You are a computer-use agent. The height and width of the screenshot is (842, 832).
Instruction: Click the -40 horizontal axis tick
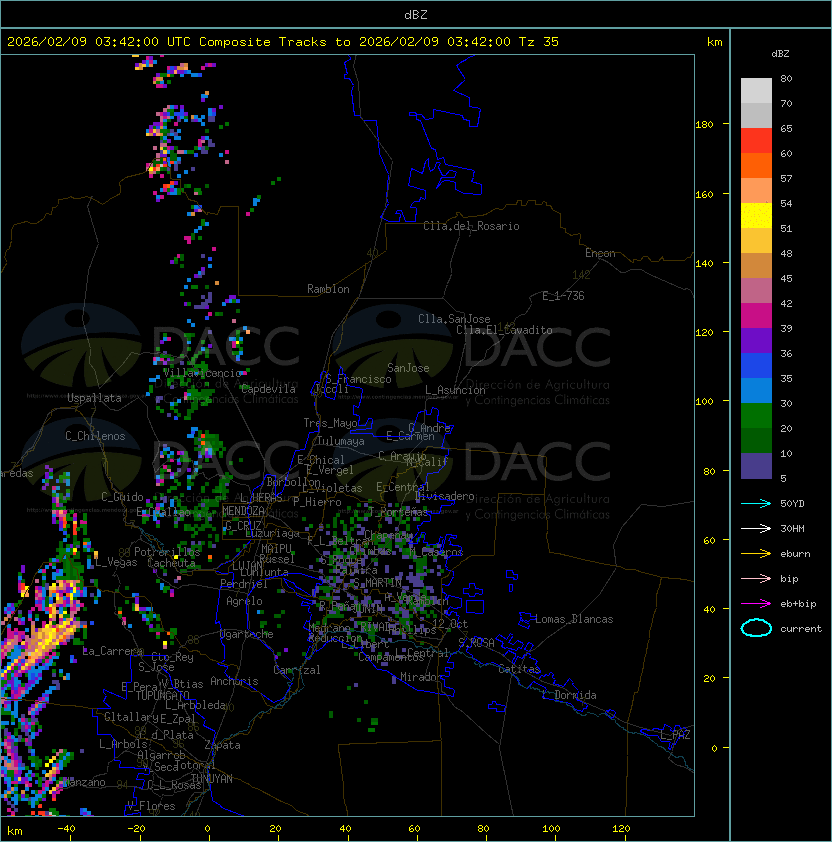tap(66, 829)
